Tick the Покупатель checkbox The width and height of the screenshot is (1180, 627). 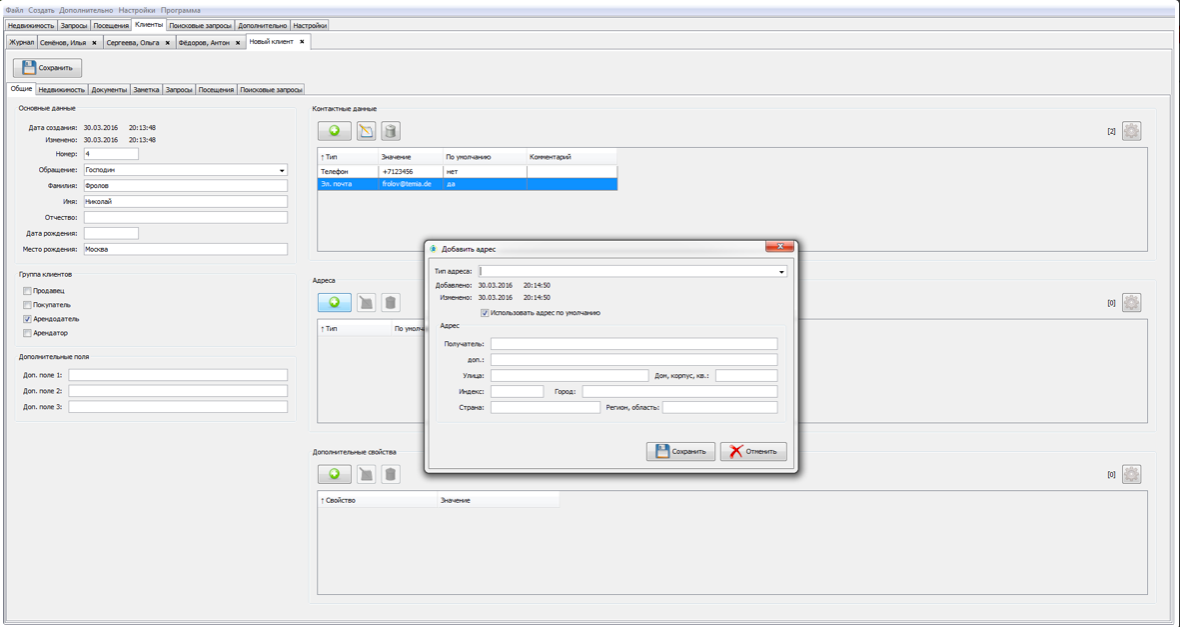click(x=27, y=305)
